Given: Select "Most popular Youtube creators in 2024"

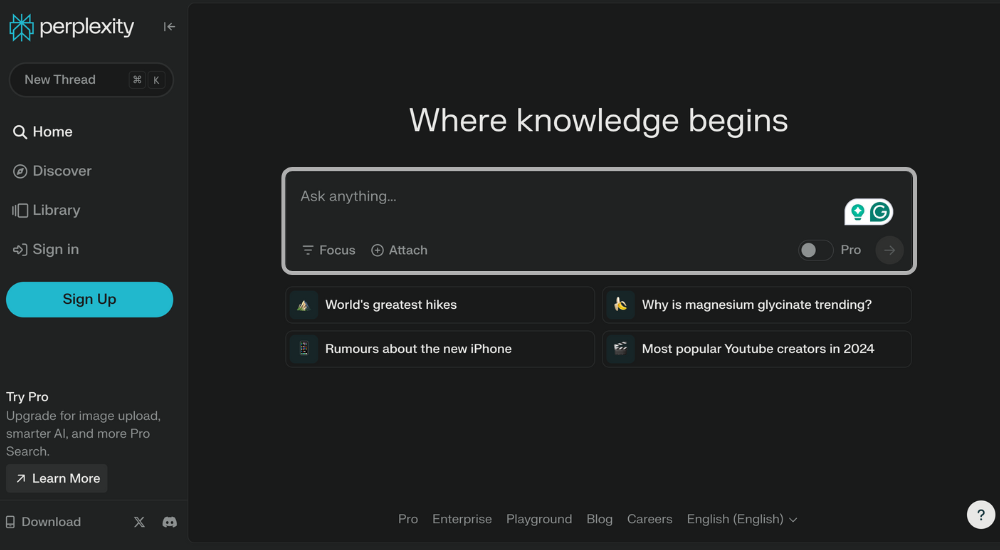Looking at the screenshot, I should (x=757, y=349).
